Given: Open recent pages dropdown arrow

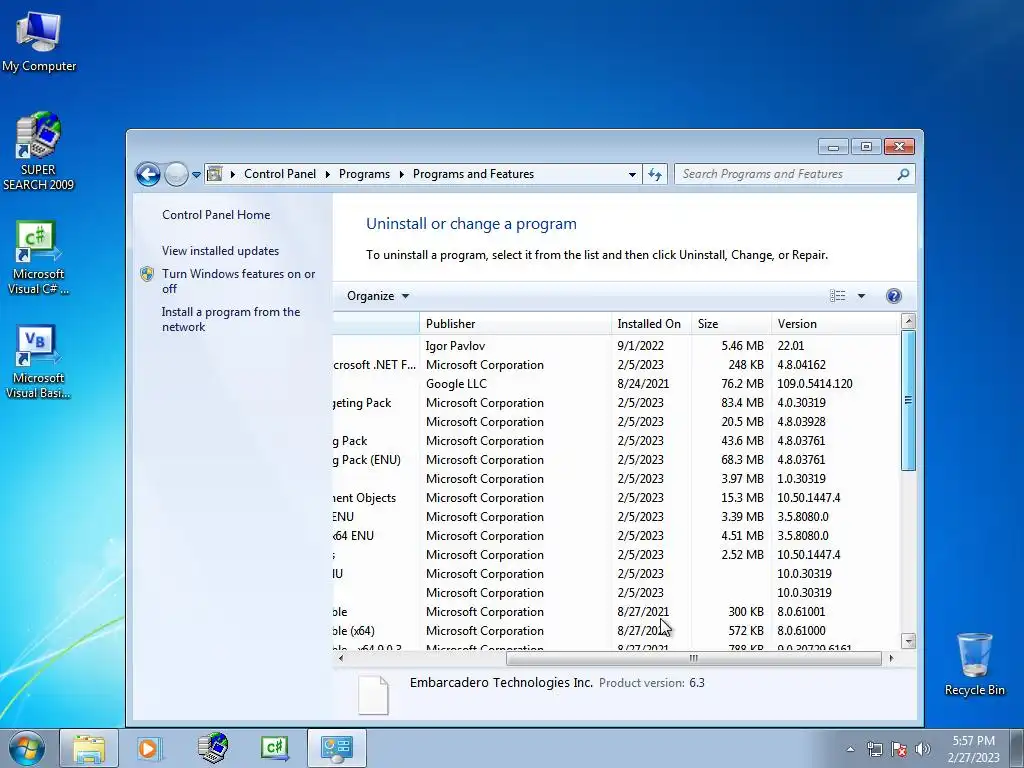Looking at the screenshot, I should (196, 175).
